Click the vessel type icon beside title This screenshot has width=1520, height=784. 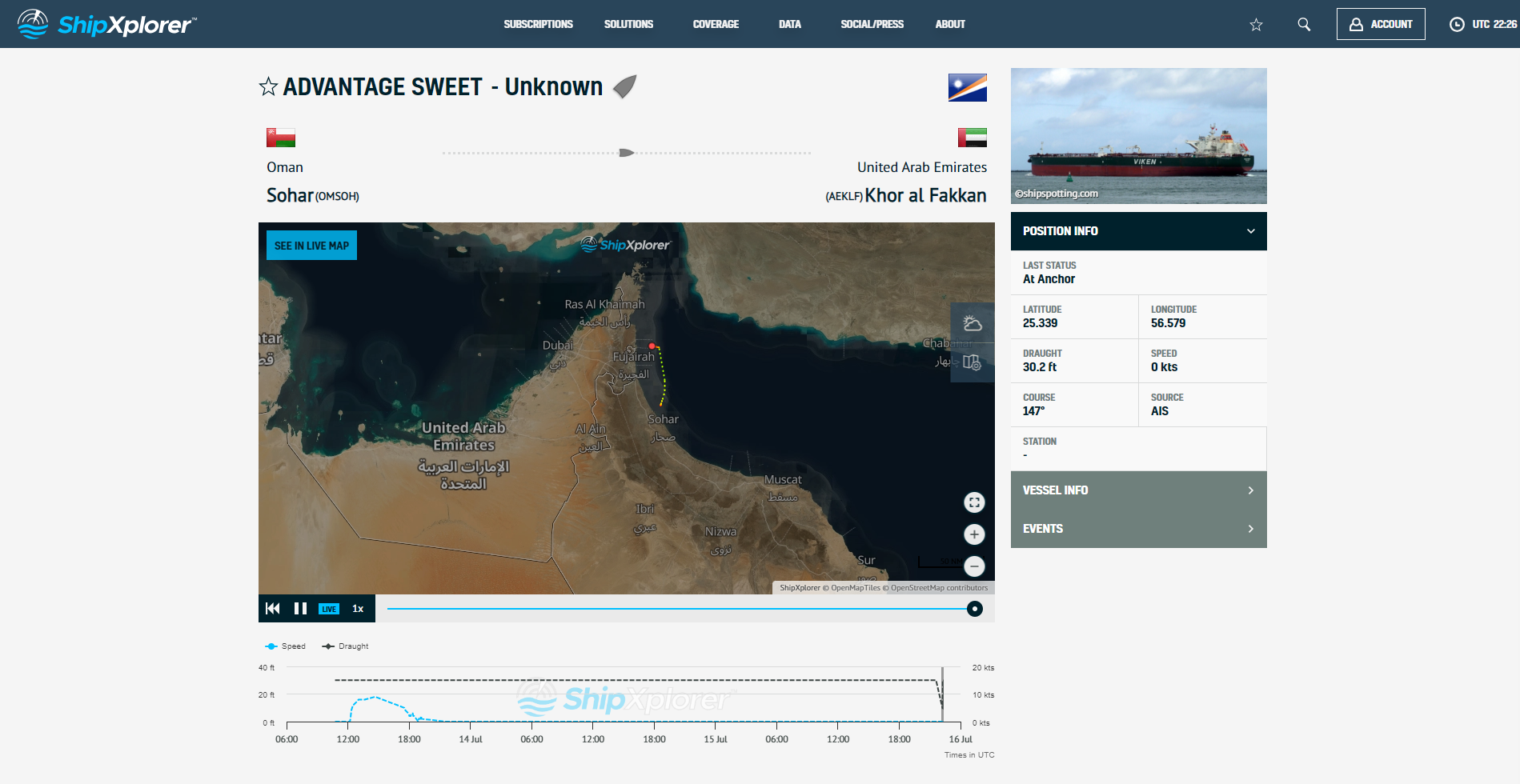click(x=625, y=86)
